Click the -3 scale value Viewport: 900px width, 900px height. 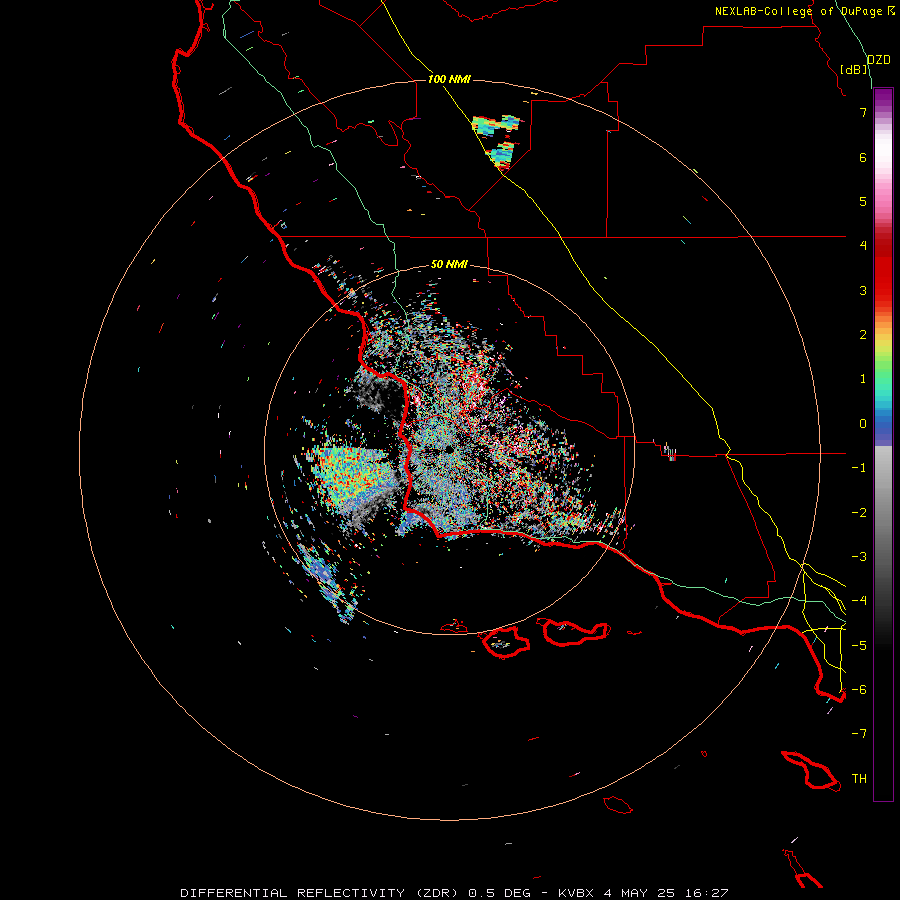[x=859, y=557]
